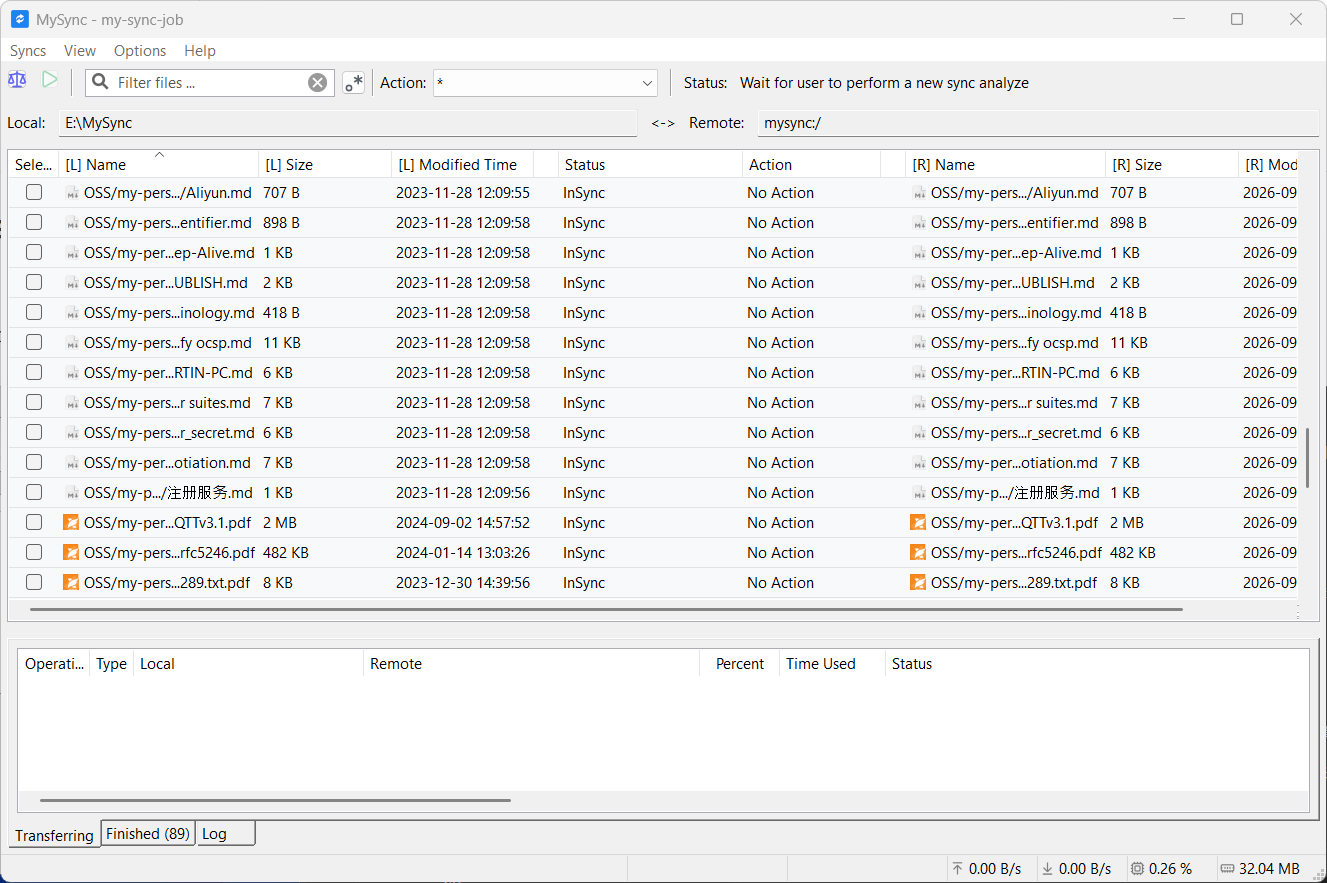
Task: Click the download speed arrow icon in status bar
Action: tap(1048, 868)
